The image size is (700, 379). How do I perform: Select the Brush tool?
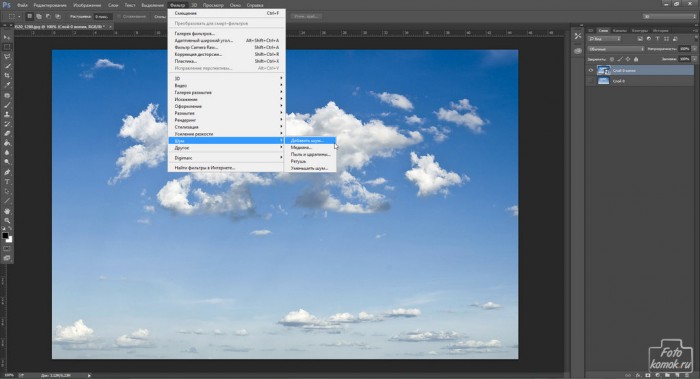7,105
